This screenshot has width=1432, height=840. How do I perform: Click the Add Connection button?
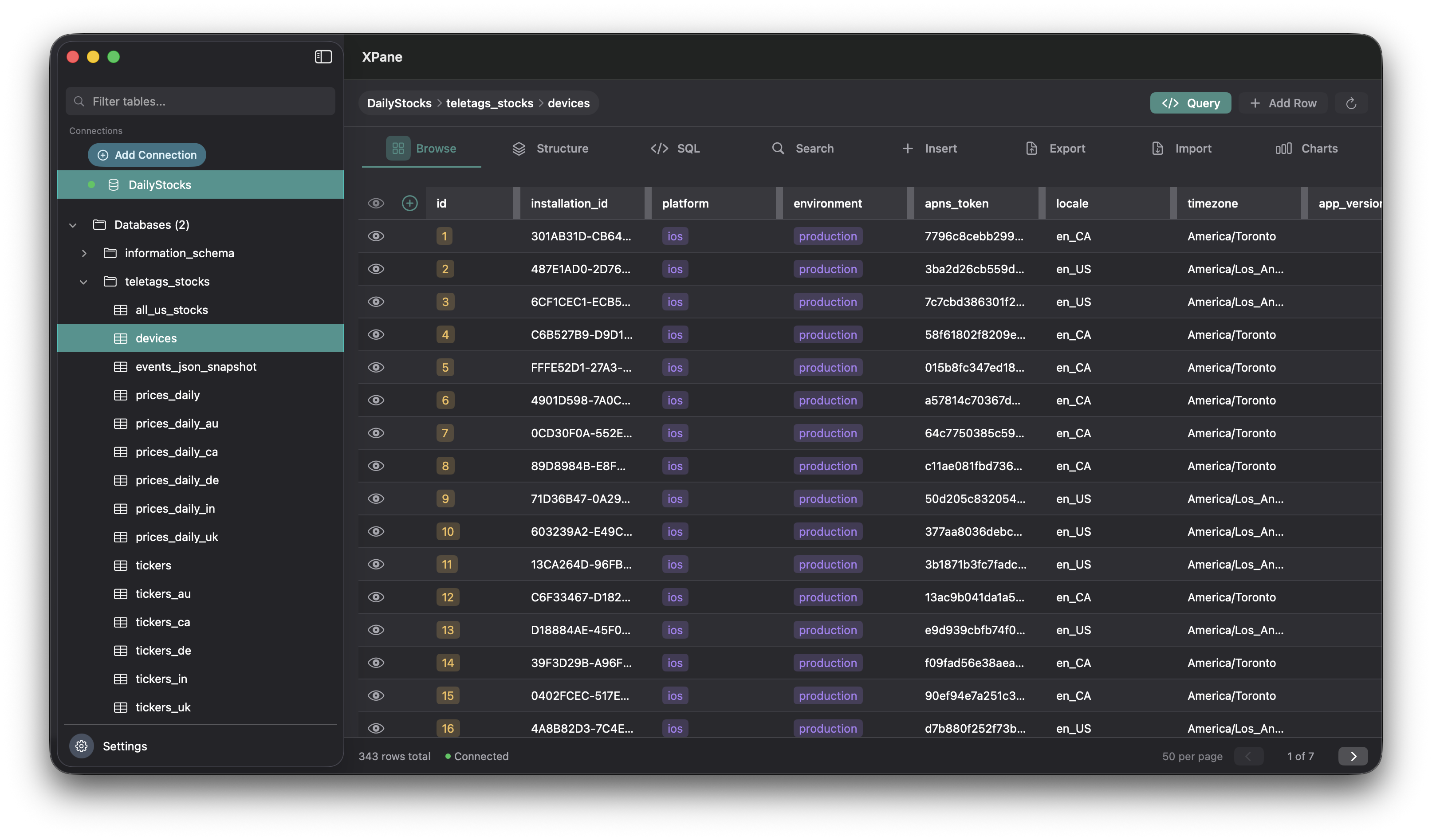[146, 154]
